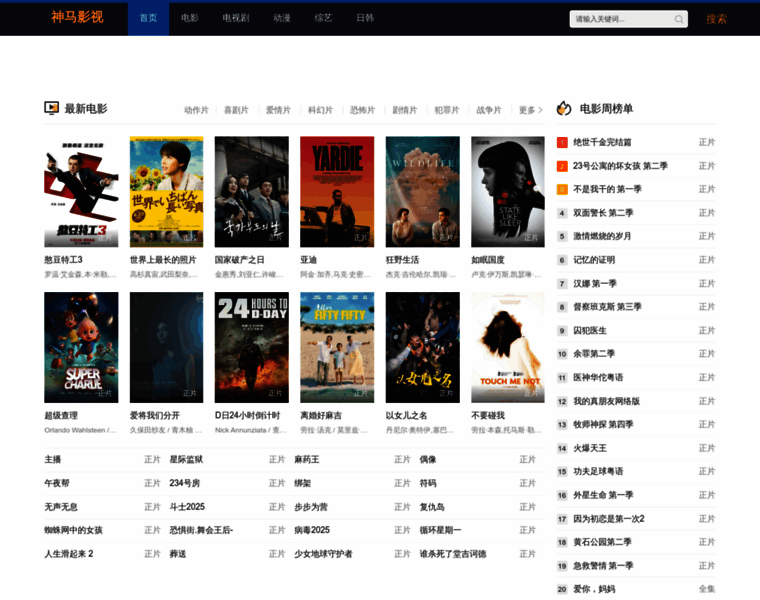Open 憨豆特工3 movie poster
Screen dimensions: 760x600
click(x=81, y=192)
